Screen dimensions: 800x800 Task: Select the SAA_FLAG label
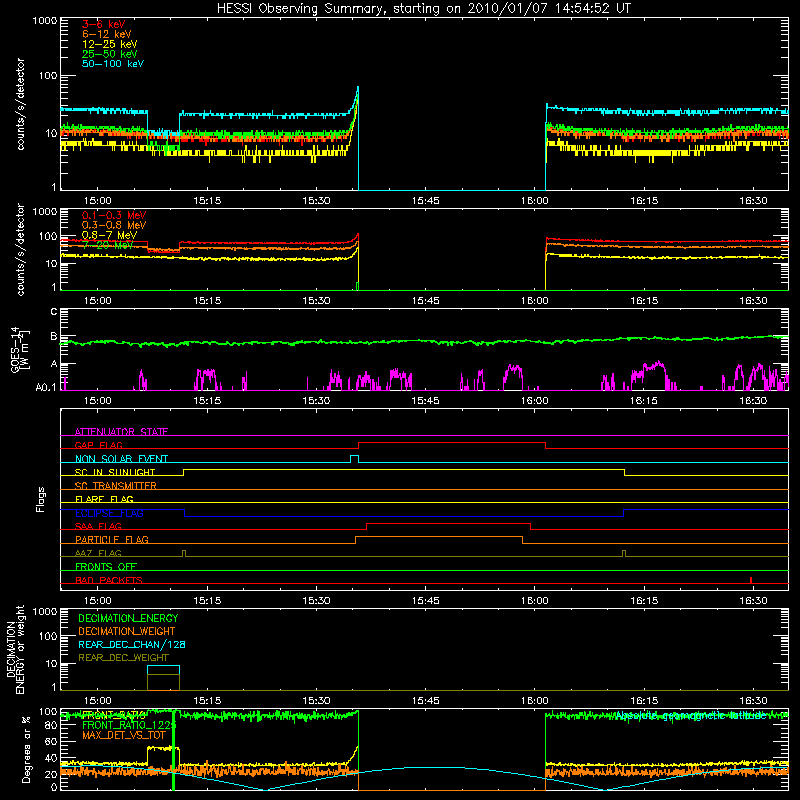[98, 526]
